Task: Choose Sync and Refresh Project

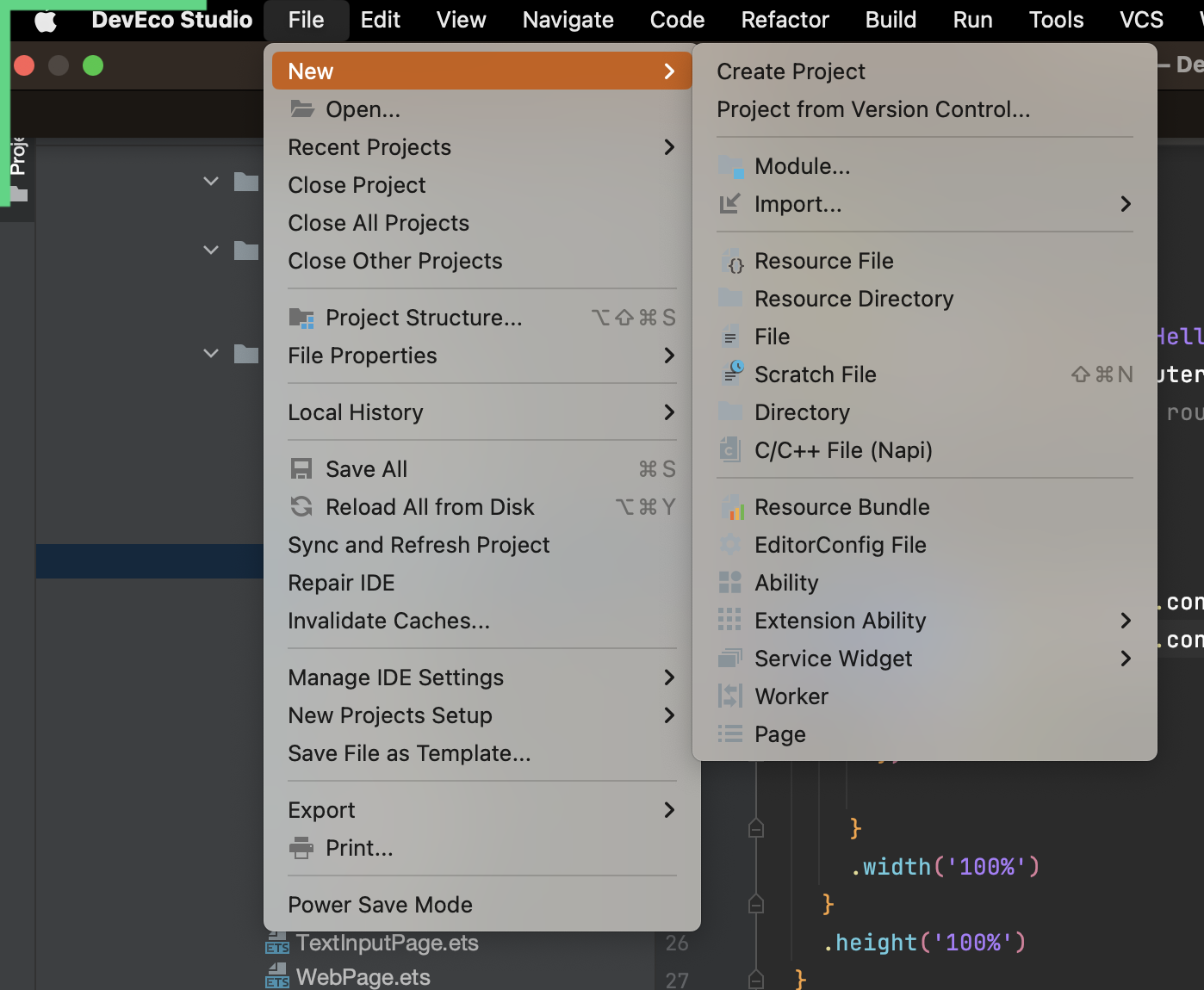Action: pos(482,545)
